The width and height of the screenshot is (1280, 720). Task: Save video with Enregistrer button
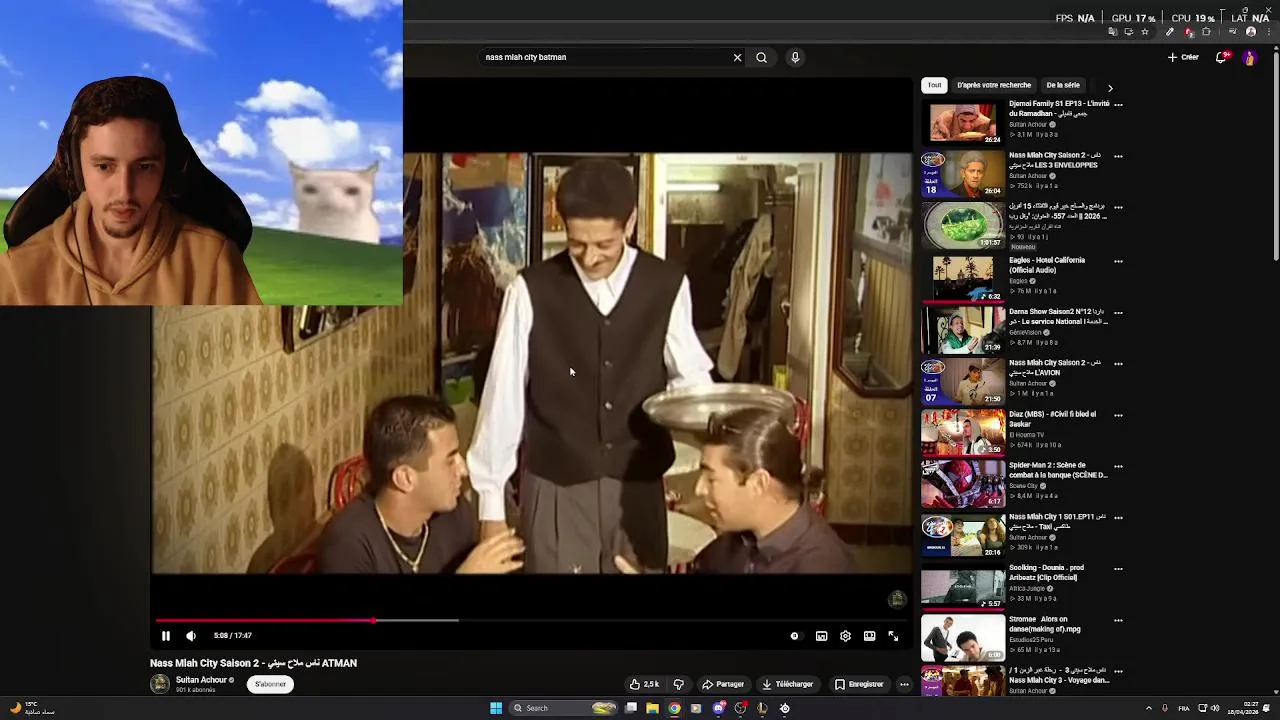click(860, 684)
